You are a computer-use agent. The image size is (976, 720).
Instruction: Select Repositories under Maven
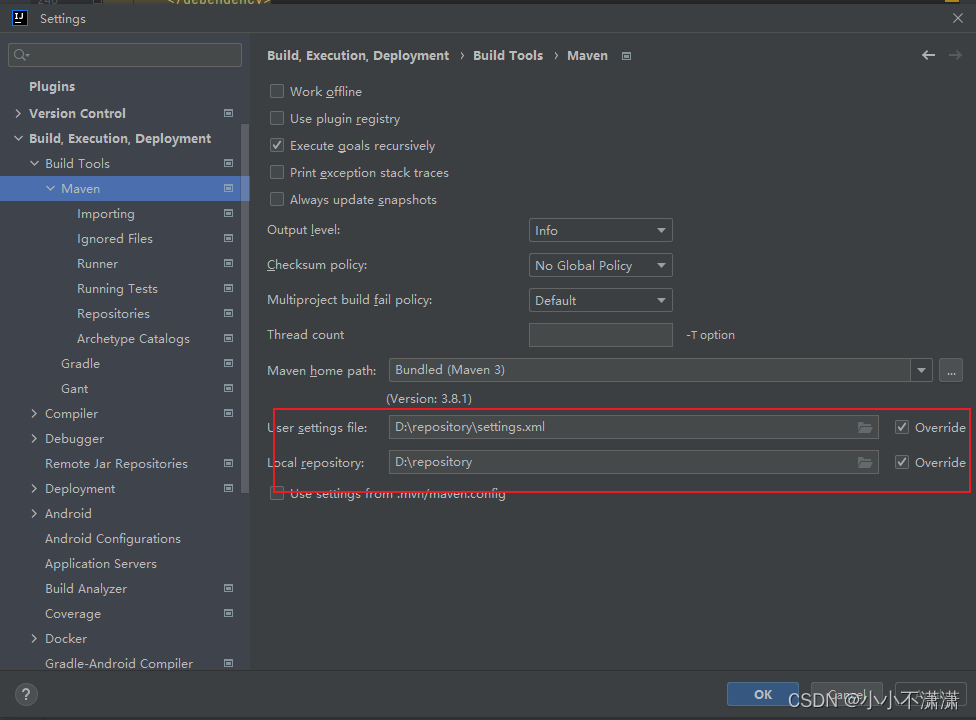pyautogui.click(x=113, y=314)
